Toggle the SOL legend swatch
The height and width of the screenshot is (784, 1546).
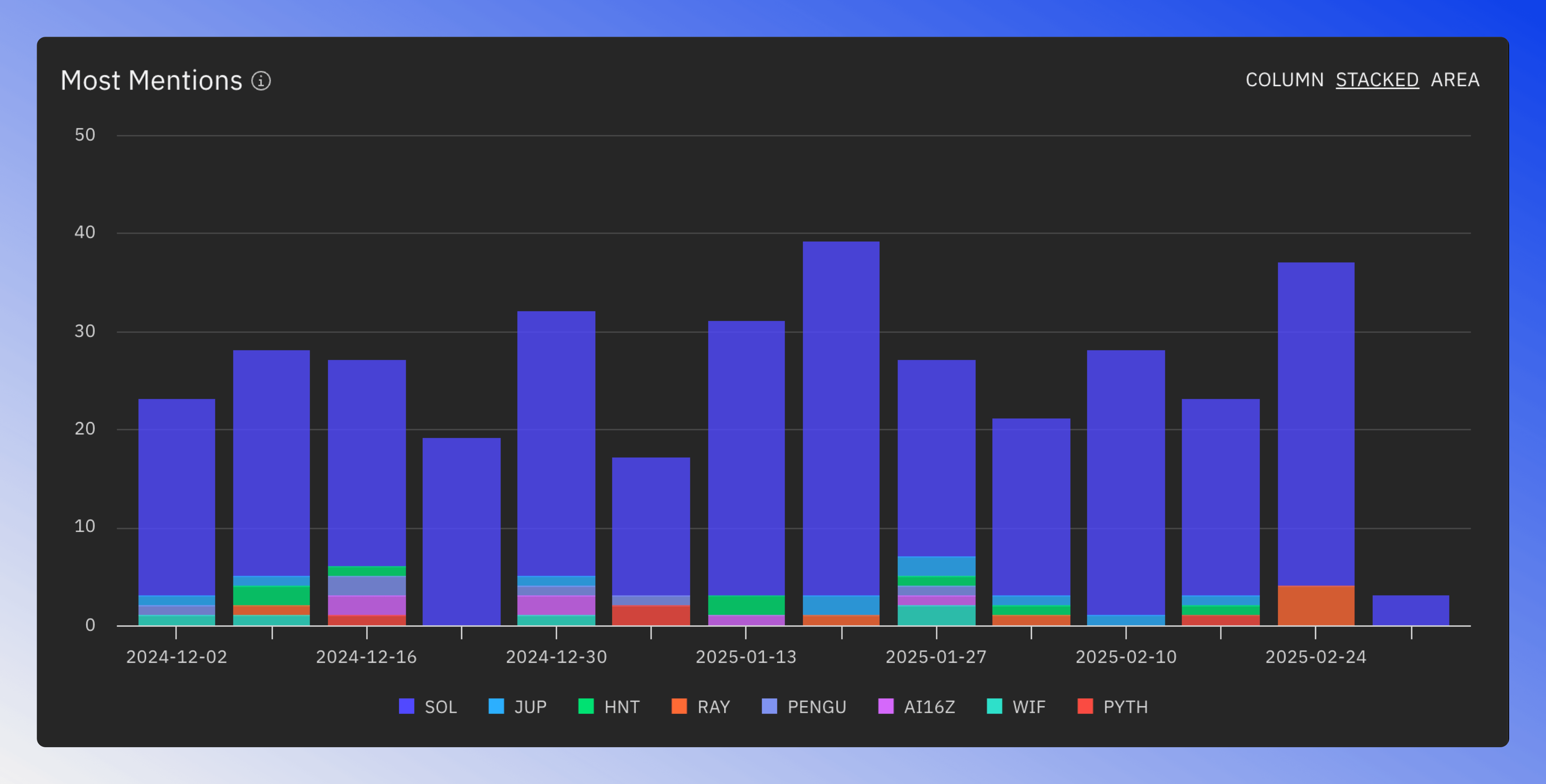pos(406,706)
